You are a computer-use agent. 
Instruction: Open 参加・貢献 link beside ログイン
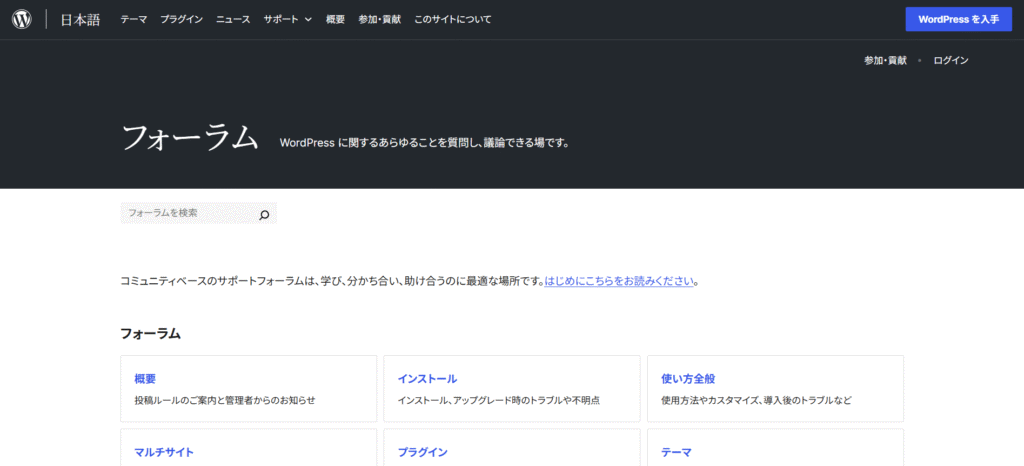tap(885, 60)
